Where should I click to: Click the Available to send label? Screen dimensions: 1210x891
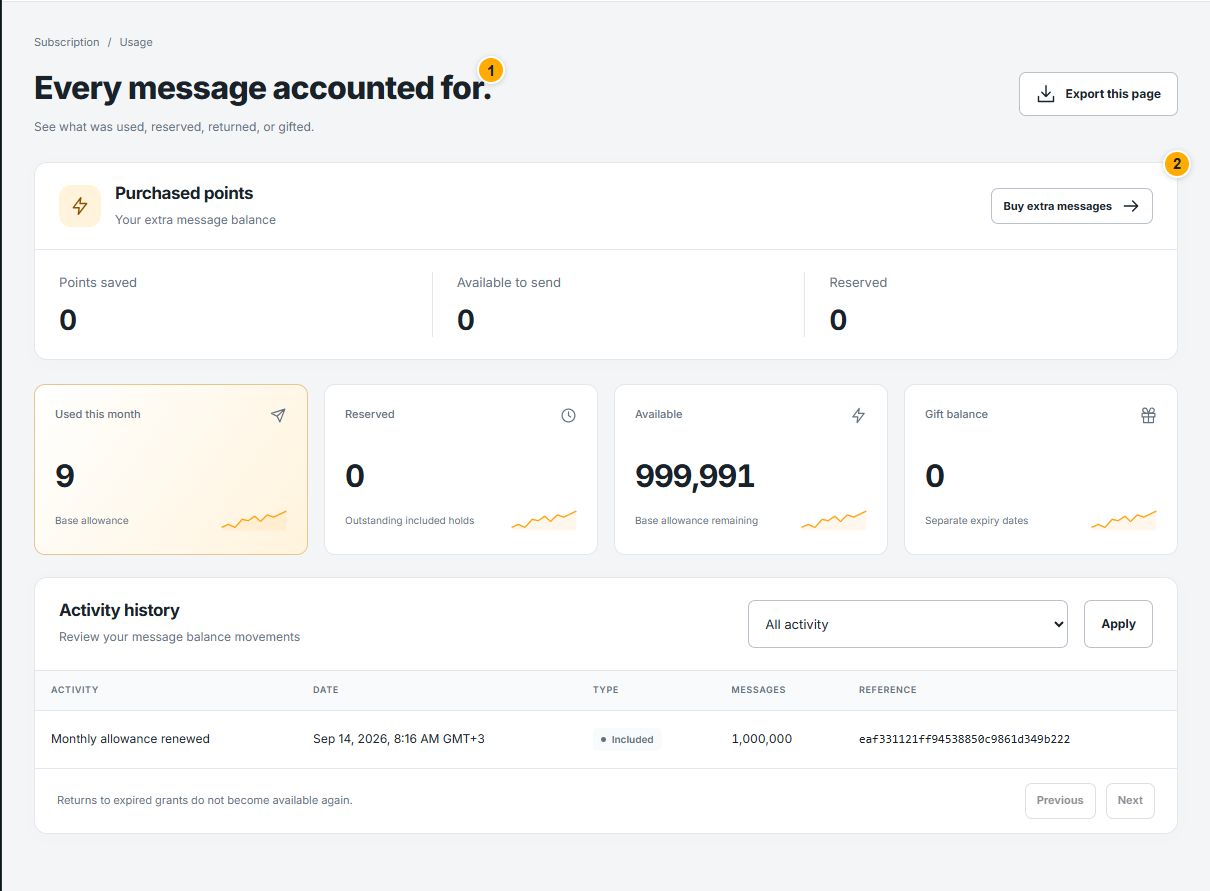[x=509, y=282]
